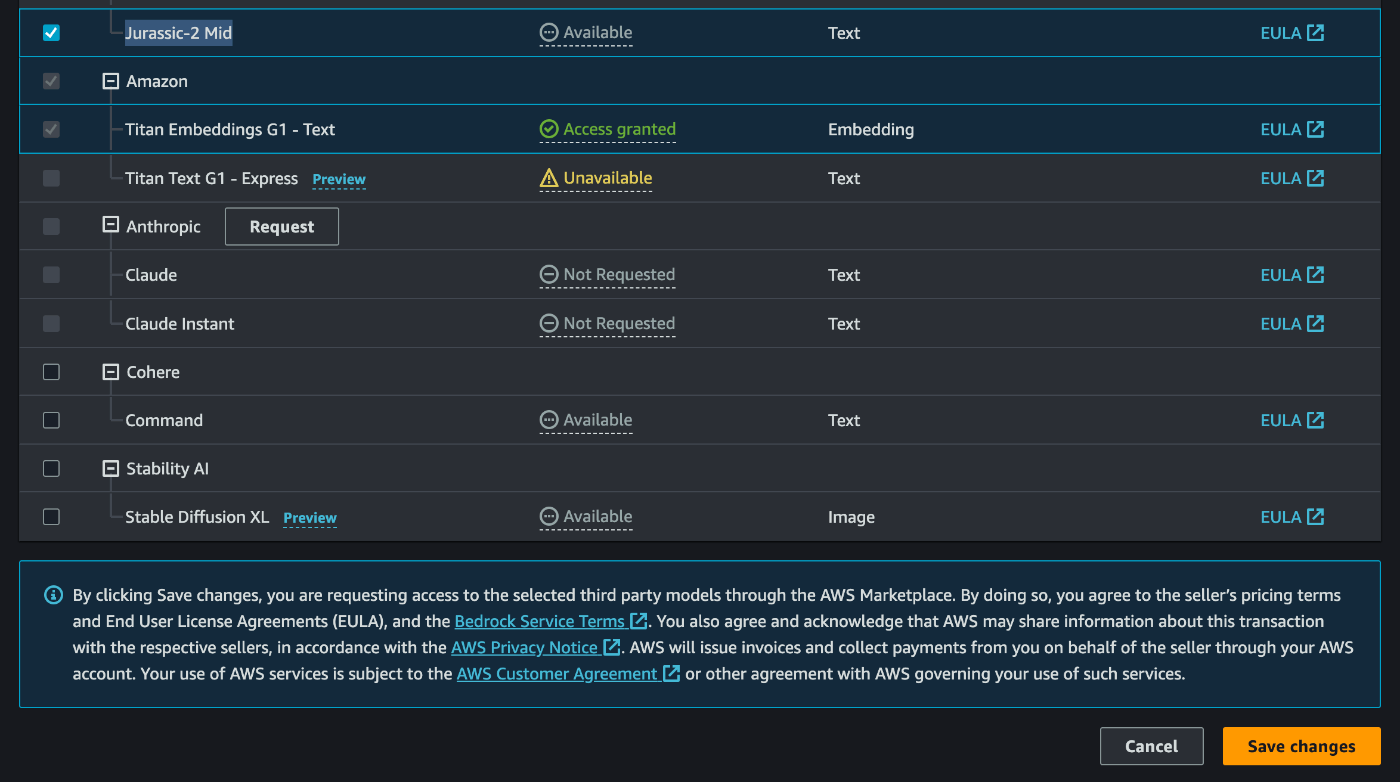
Task: Select the Stability AI provider checkbox
Action: click(51, 469)
